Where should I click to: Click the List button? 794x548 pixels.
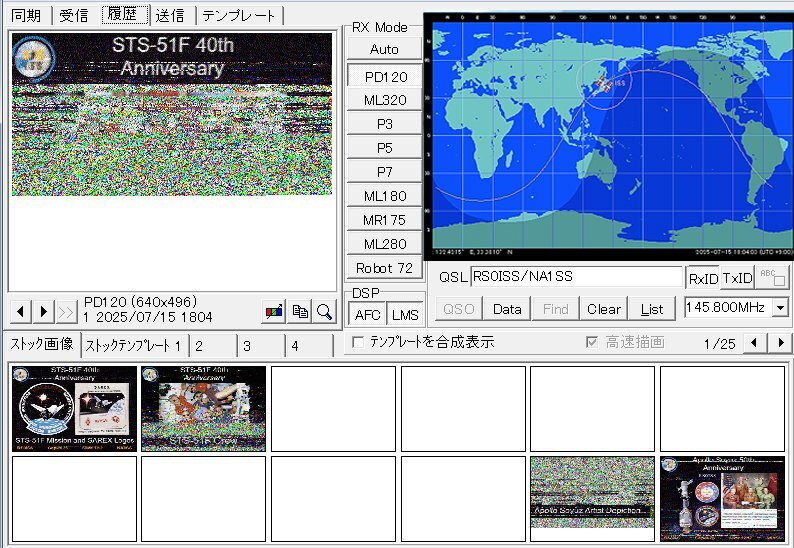(652, 308)
